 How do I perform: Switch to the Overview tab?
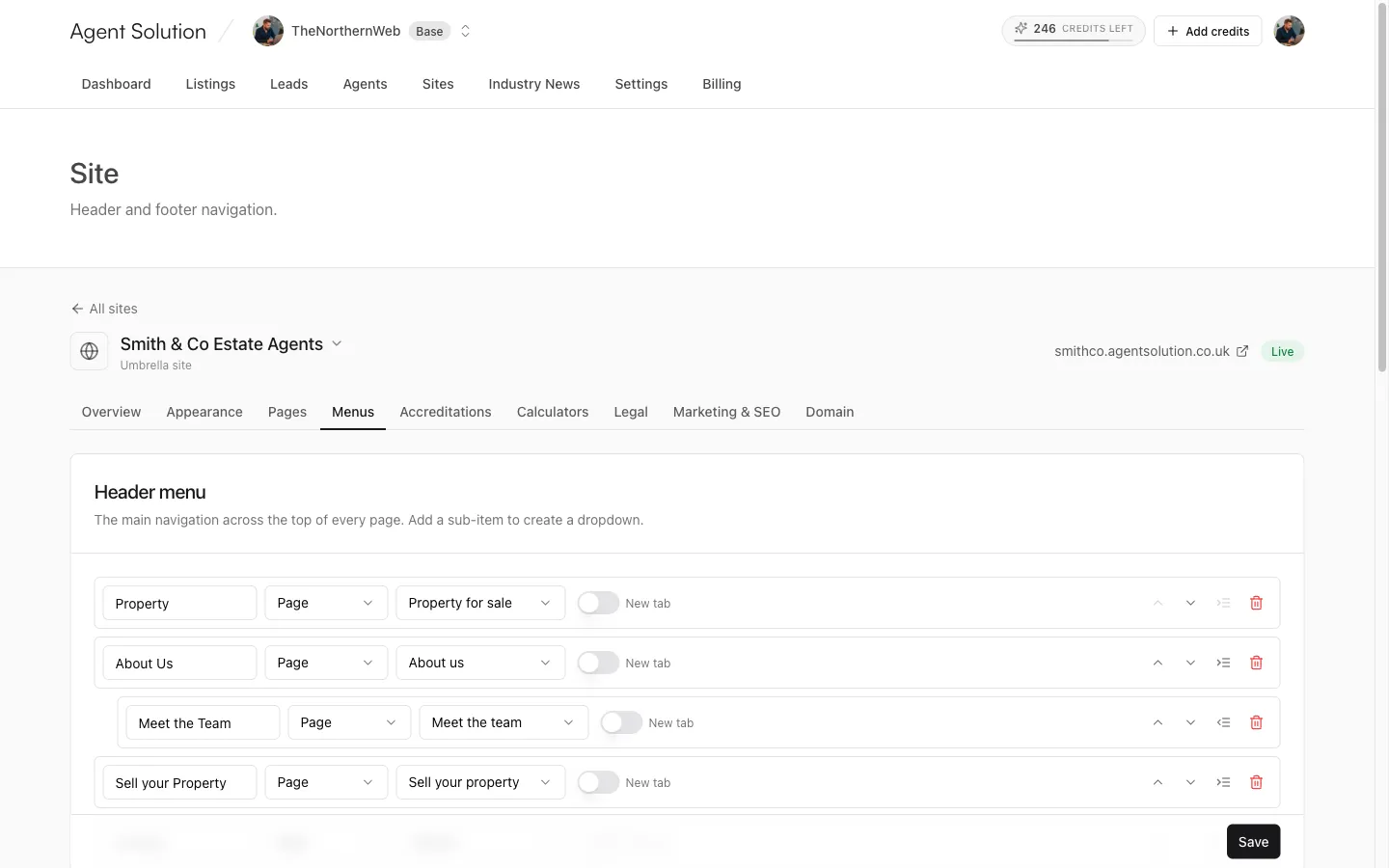point(111,412)
